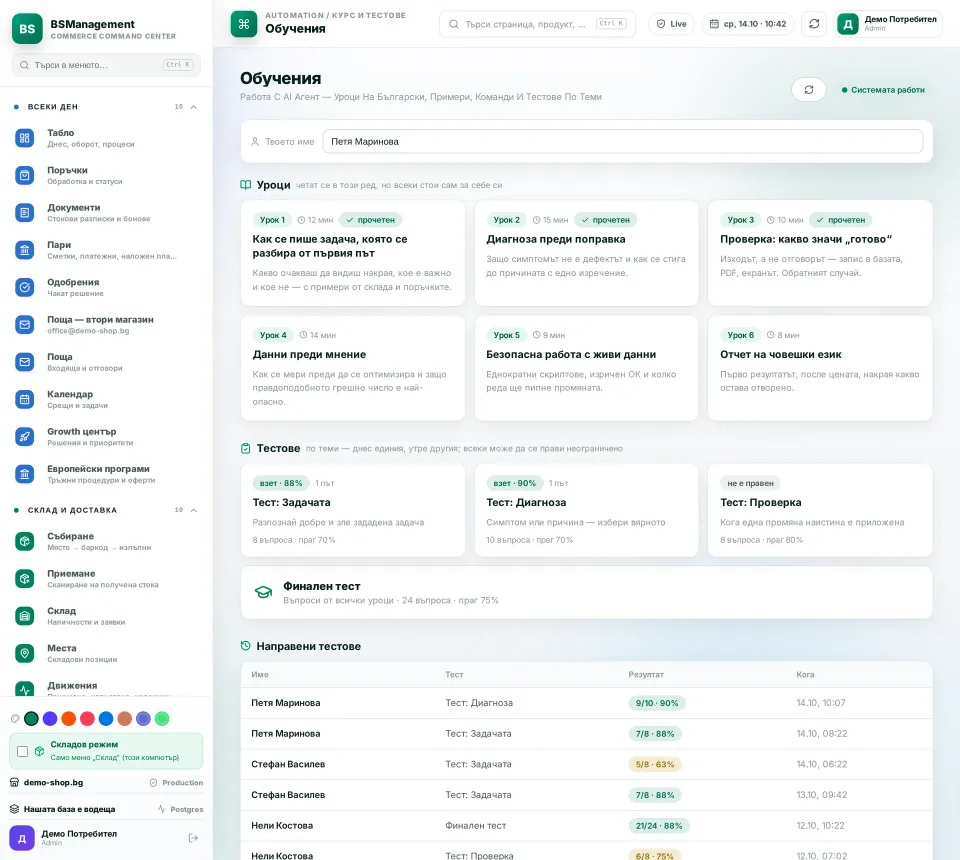Select the dark green theme color swatch

(31, 719)
